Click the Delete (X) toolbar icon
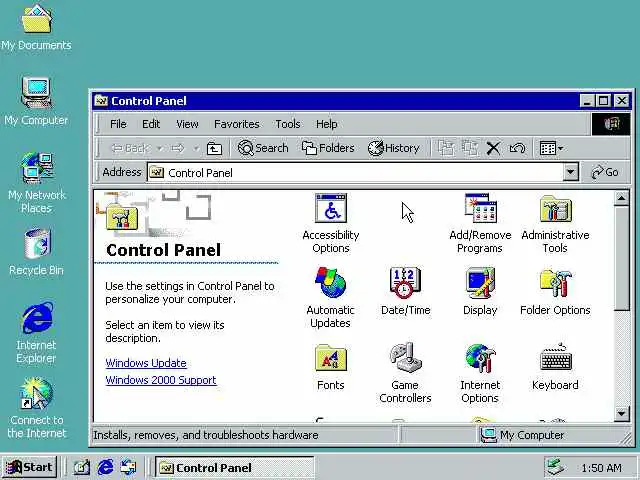The image size is (640, 480). (x=493, y=149)
